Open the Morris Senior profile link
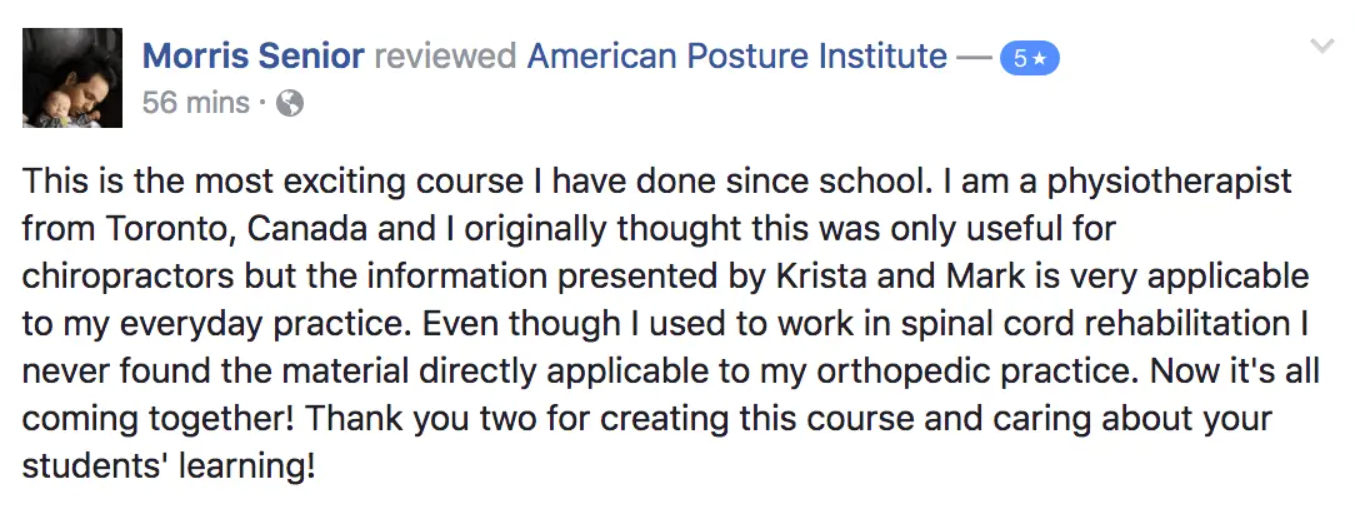Image resolution: width=1355 pixels, height=510 pixels. [x=253, y=56]
